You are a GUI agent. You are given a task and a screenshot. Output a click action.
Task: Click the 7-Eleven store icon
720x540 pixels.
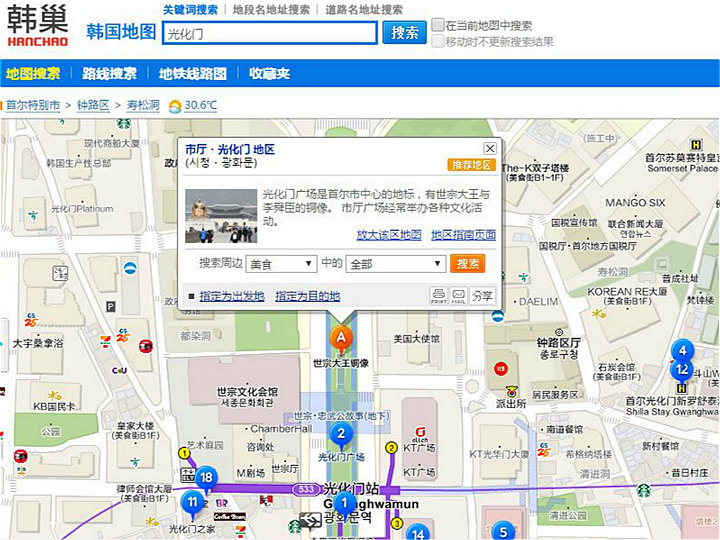tap(106, 341)
